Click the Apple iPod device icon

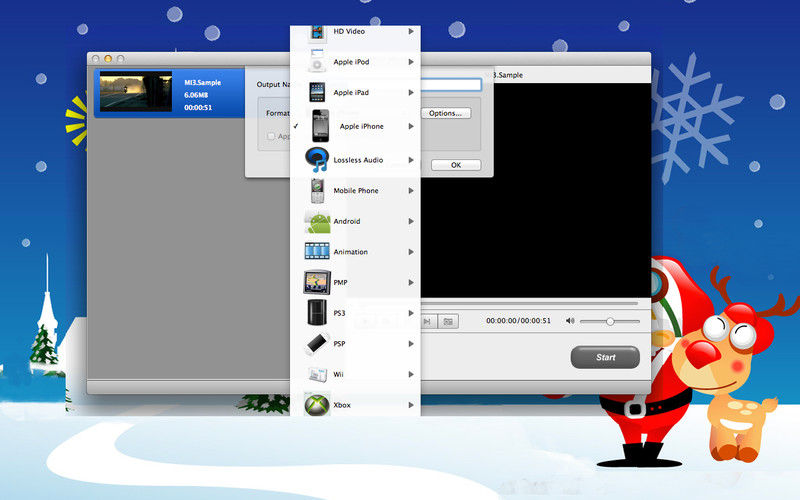[x=317, y=62]
